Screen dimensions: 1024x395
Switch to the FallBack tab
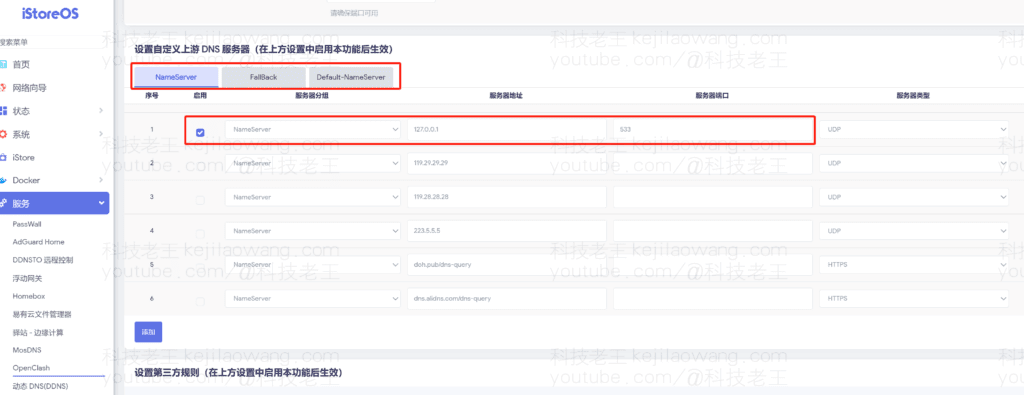coord(264,77)
